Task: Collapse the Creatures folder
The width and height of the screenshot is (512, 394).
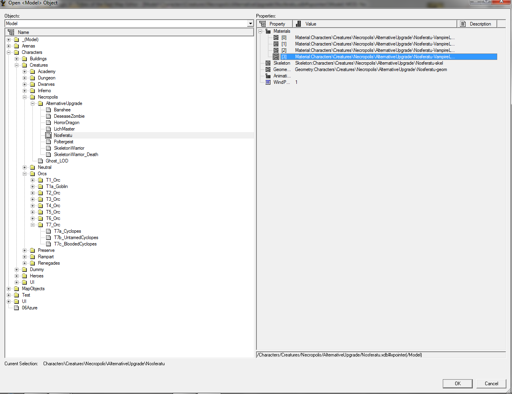Action: pos(17,65)
